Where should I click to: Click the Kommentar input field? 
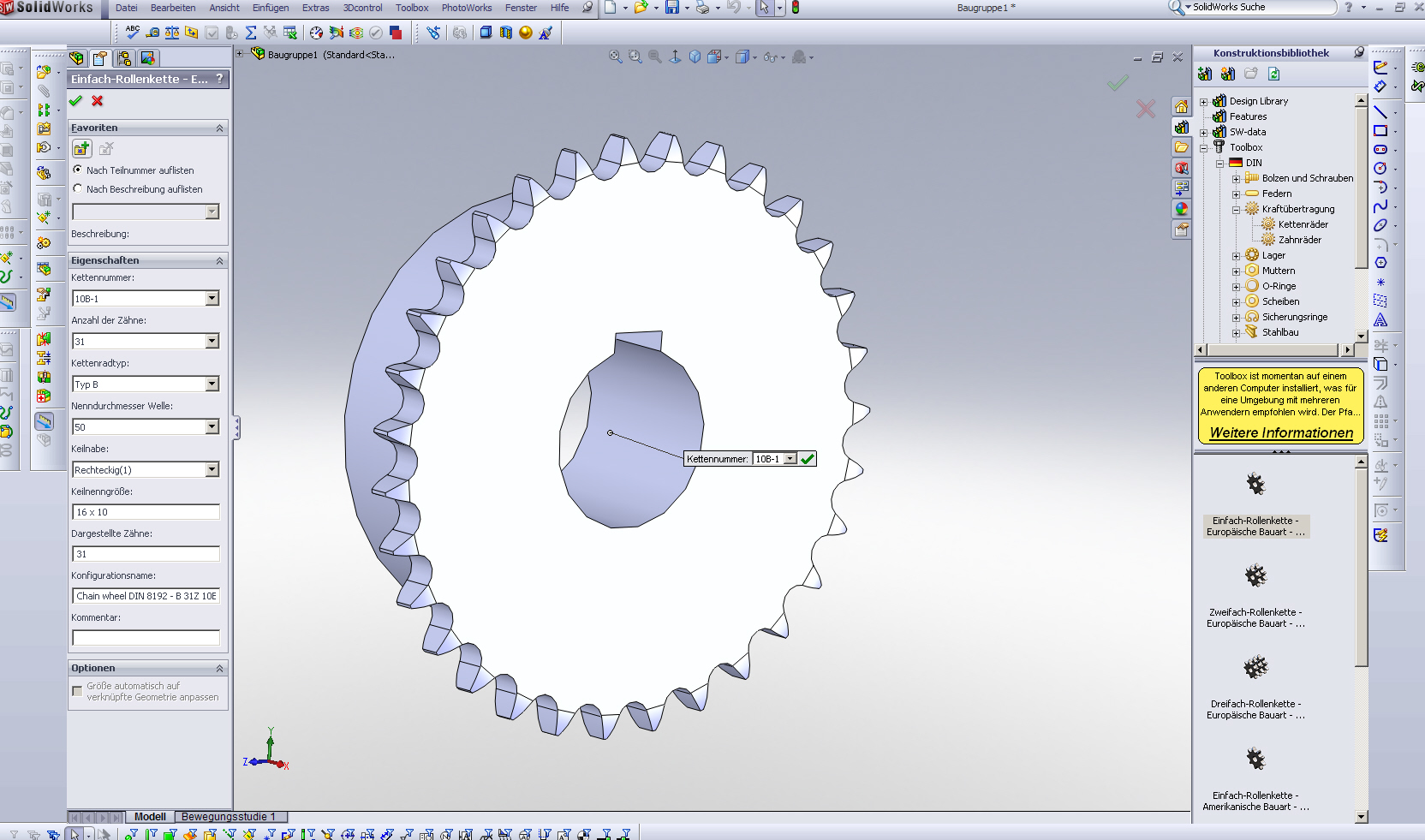146,638
